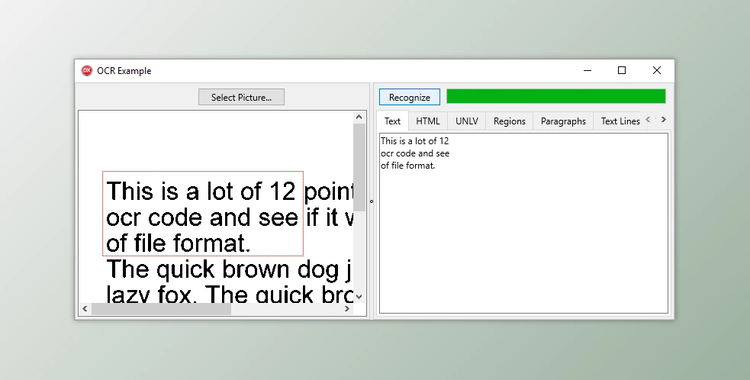This screenshot has width=750, height=380.
Task: Minimize the OCR Example window
Action: pos(588,70)
